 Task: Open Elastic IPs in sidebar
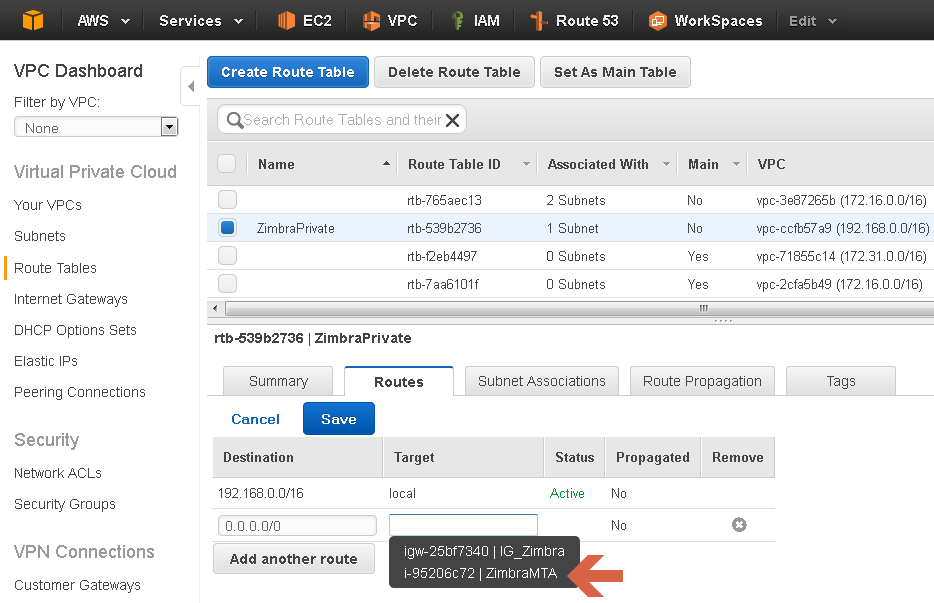click(x=46, y=361)
